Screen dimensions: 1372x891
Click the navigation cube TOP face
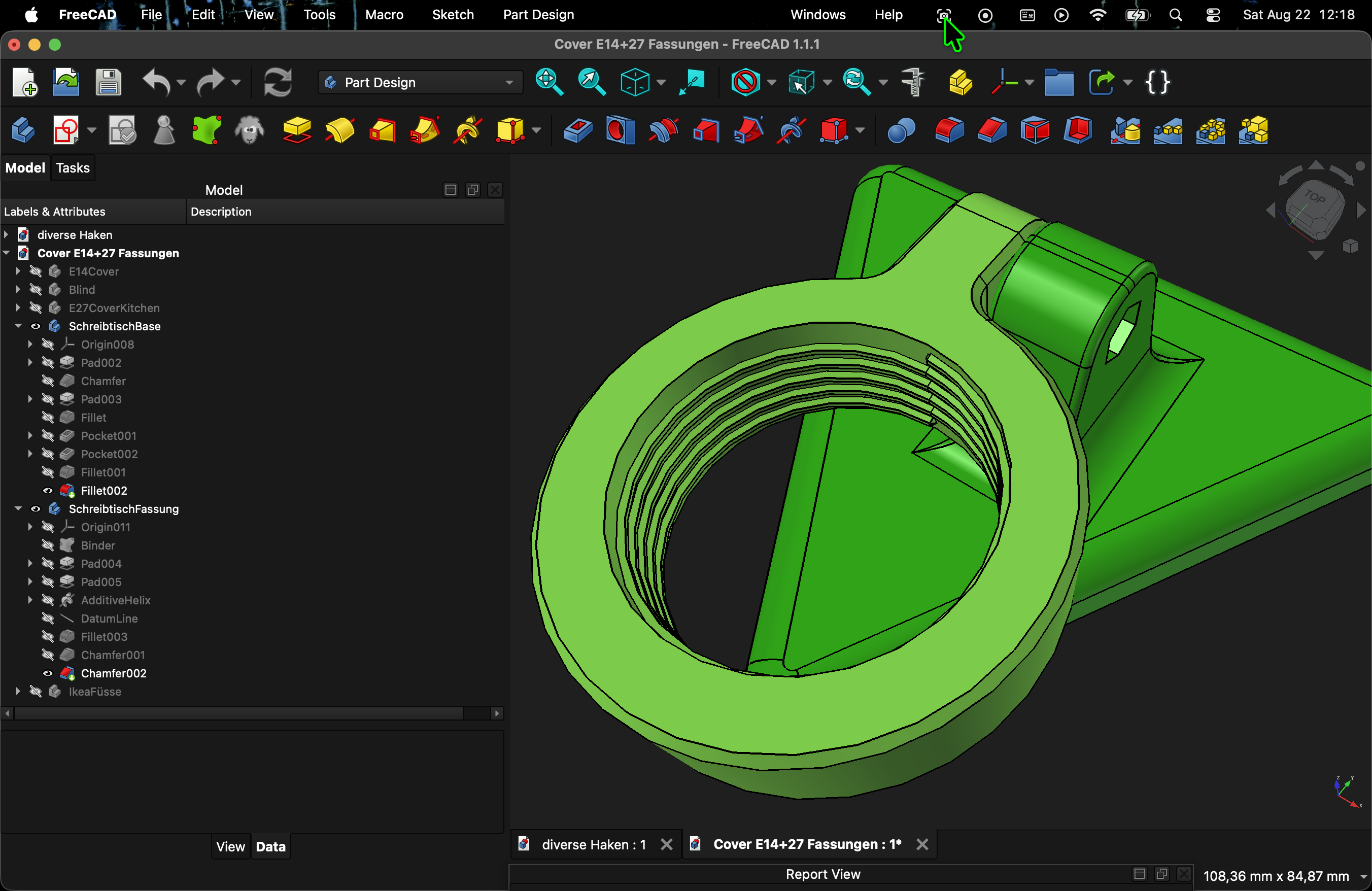click(x=1314, y=198)
